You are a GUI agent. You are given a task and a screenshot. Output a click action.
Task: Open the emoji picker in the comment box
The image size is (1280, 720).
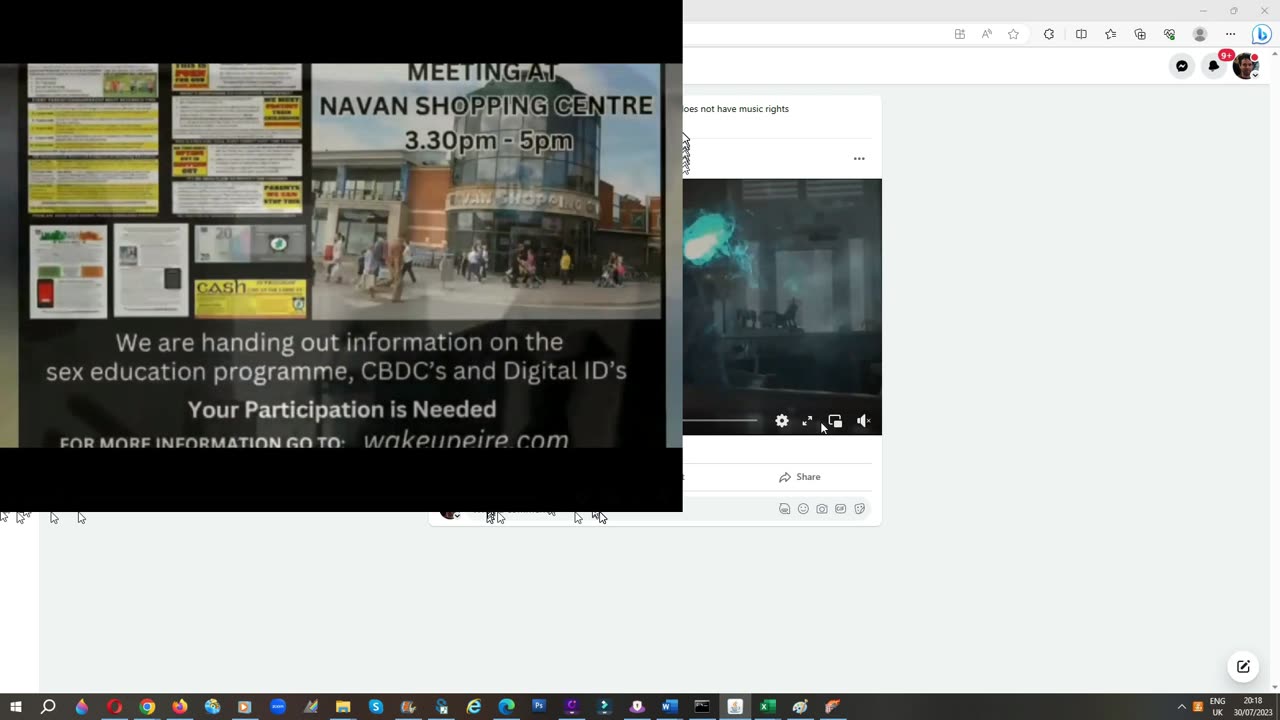[x=803, y=509]
